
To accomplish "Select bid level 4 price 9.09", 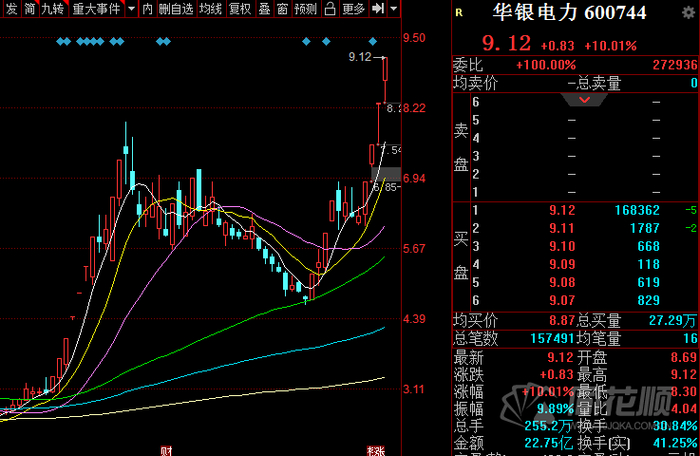I will pyautogui.click(x=562, y=264).
